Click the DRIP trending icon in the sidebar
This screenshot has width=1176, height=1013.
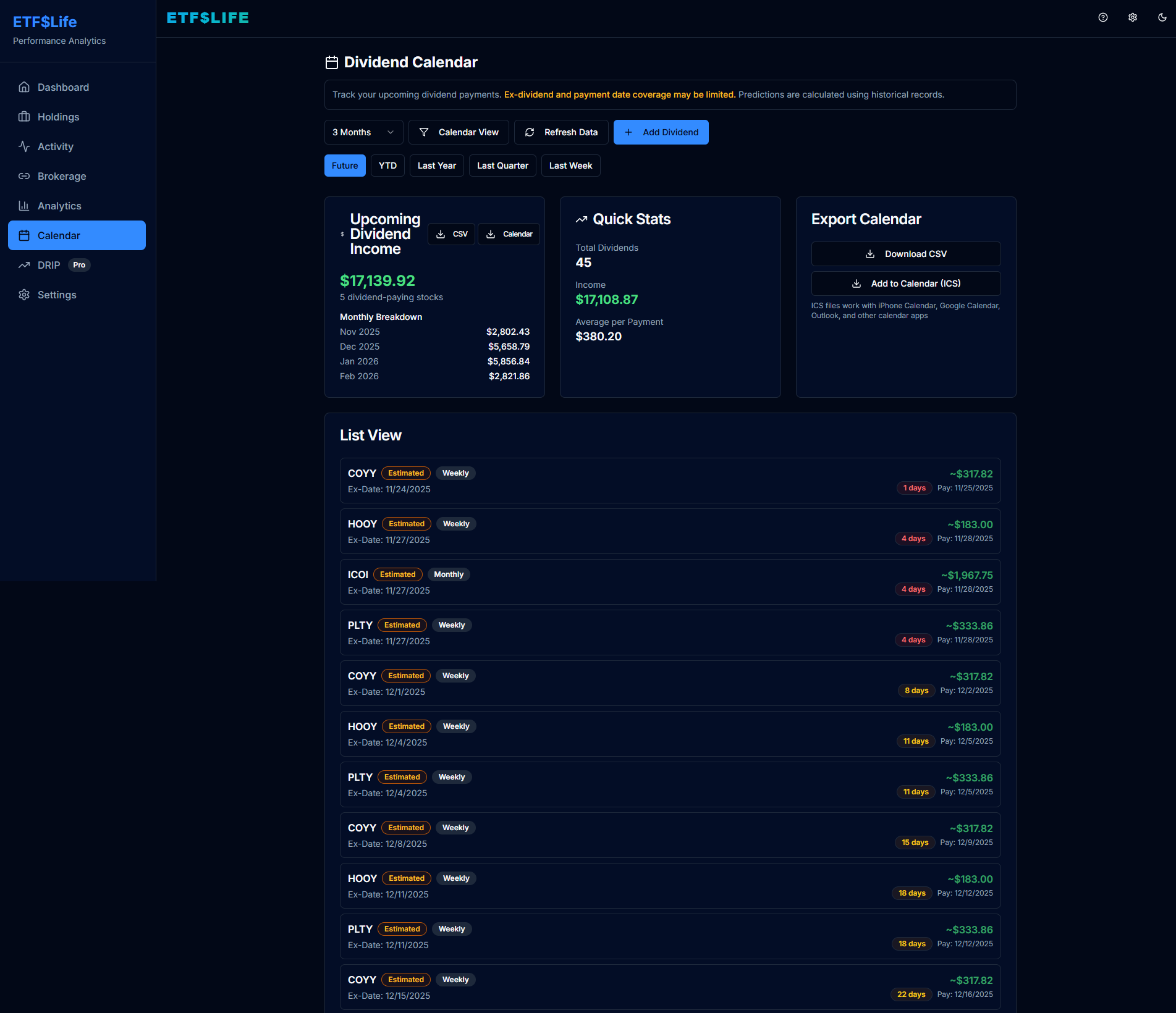point(24,265)
